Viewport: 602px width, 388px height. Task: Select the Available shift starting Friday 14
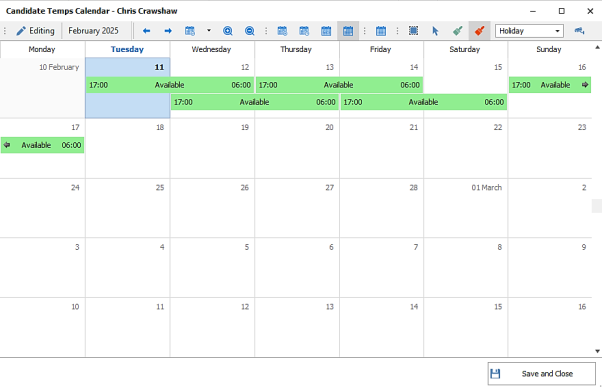click(x=423, y=102)
